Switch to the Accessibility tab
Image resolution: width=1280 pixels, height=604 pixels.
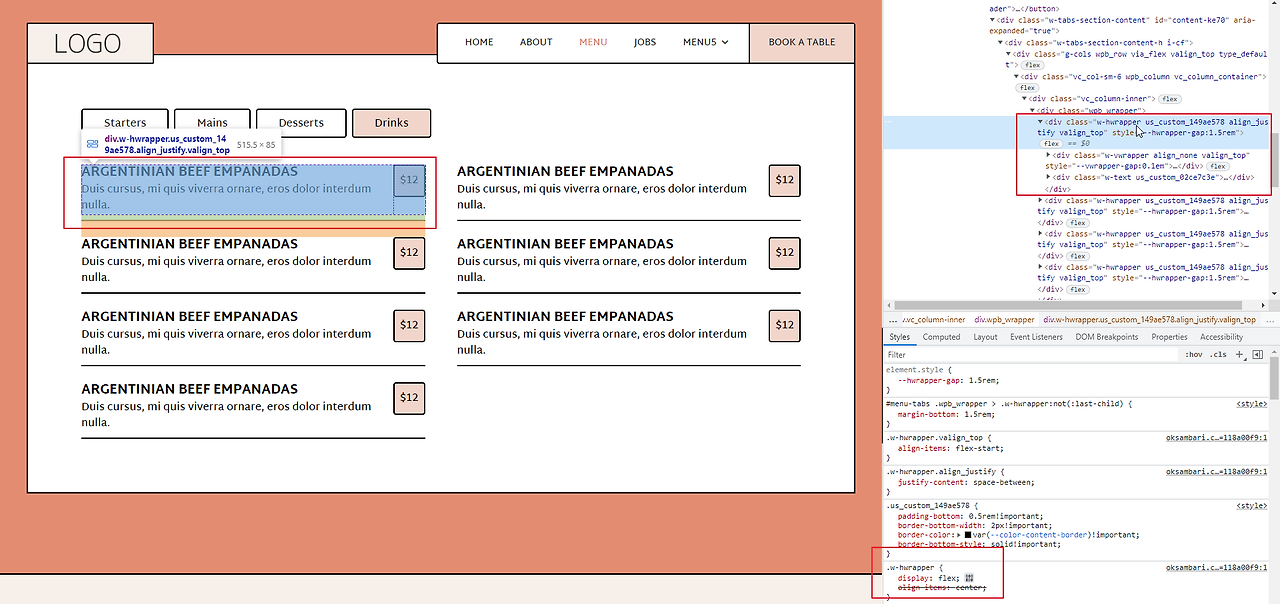(x=1221, y=337)
